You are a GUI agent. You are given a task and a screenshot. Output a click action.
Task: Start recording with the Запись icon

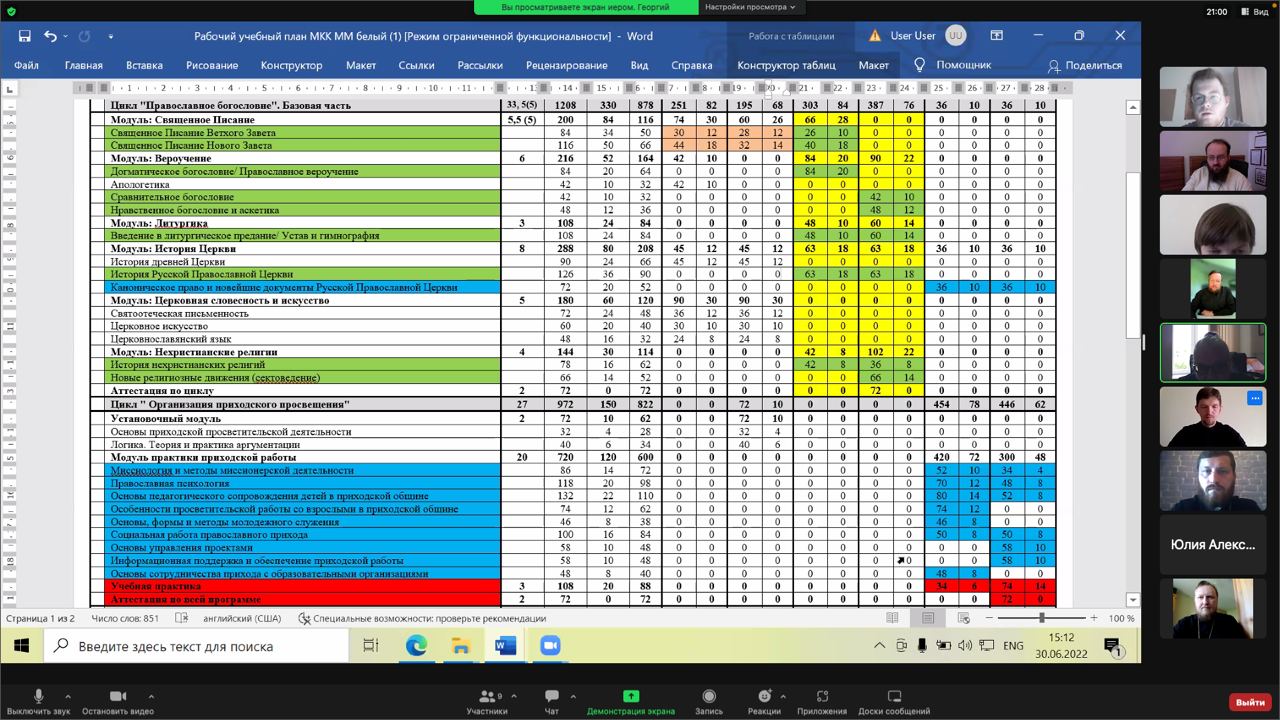[x=708, y=697]
